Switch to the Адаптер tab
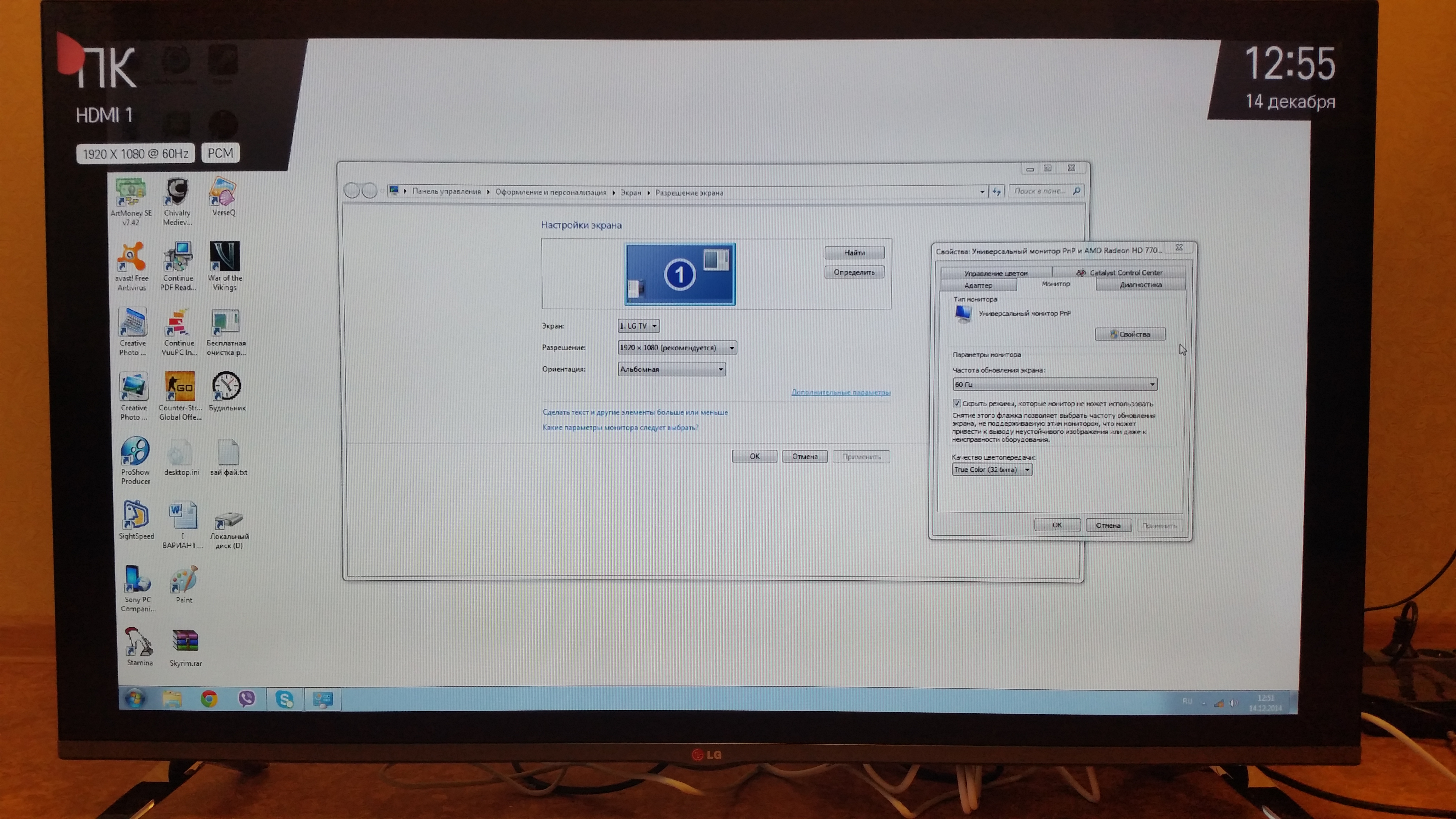The width and height of the screenshot is (1456, 819). [x=979, y=285]
